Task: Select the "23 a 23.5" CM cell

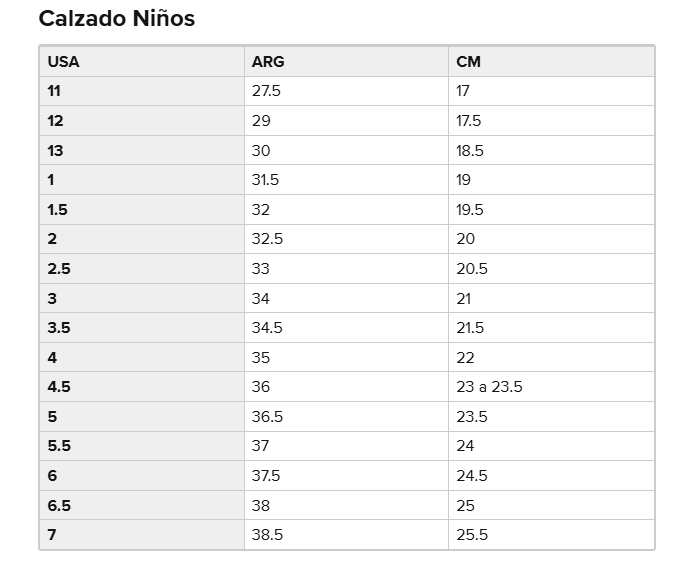Action: click(489, 387)
